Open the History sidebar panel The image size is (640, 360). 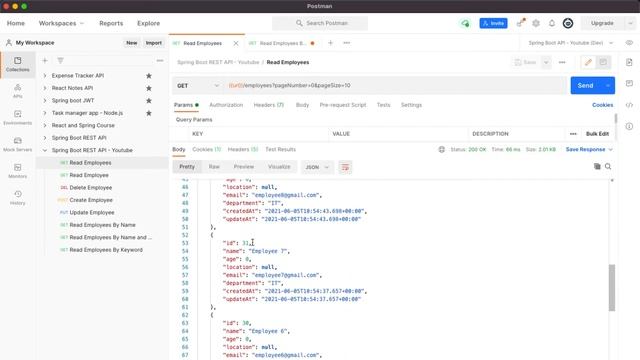coord(18,198)
